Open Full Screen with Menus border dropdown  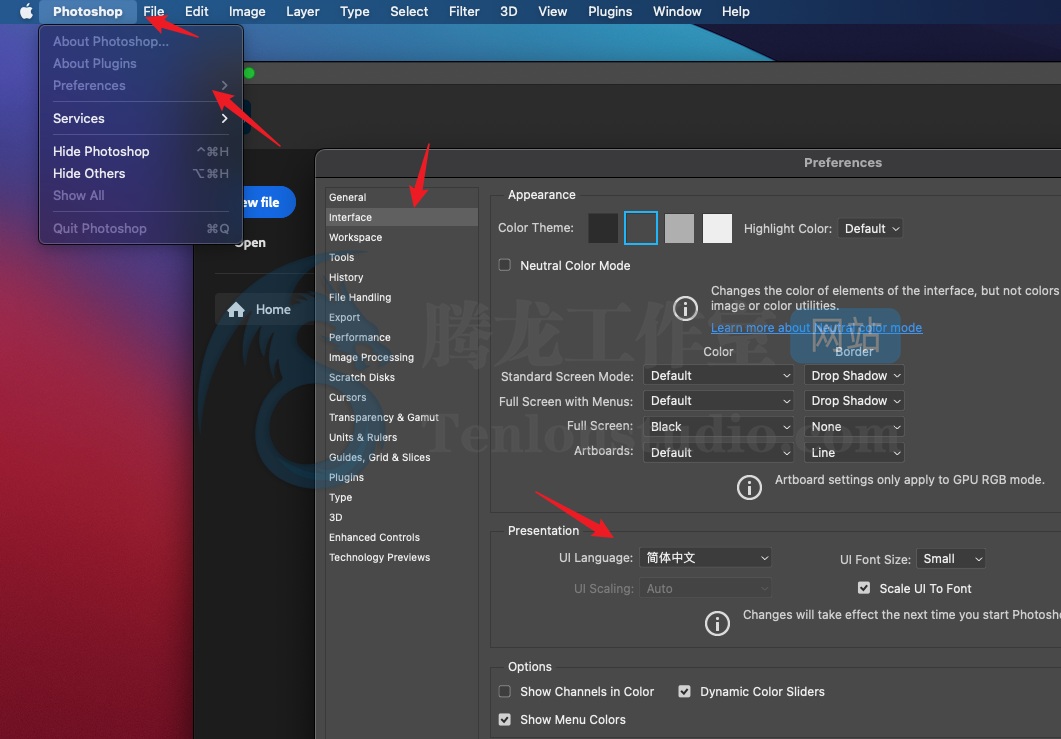tap(854, 401)
